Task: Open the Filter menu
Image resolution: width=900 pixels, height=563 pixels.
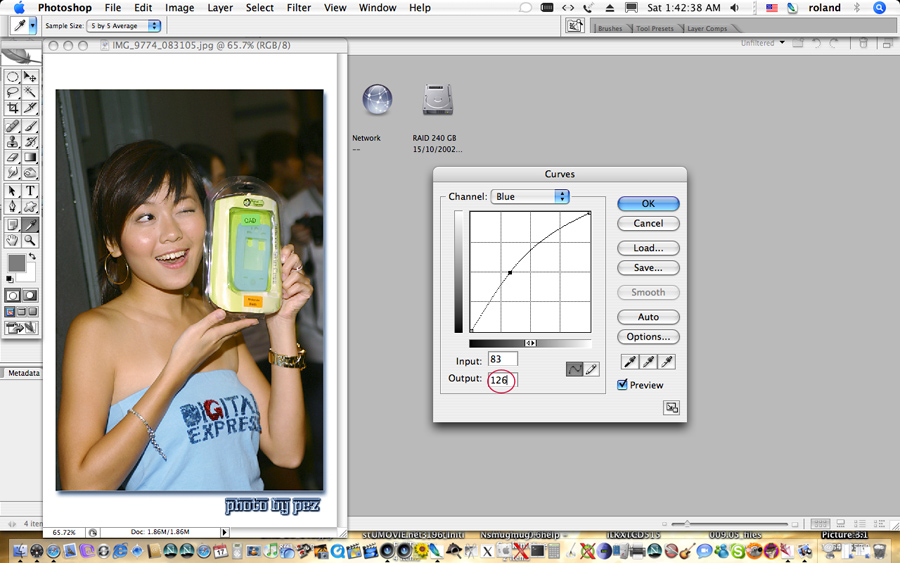Action: [x=298, y=7]
